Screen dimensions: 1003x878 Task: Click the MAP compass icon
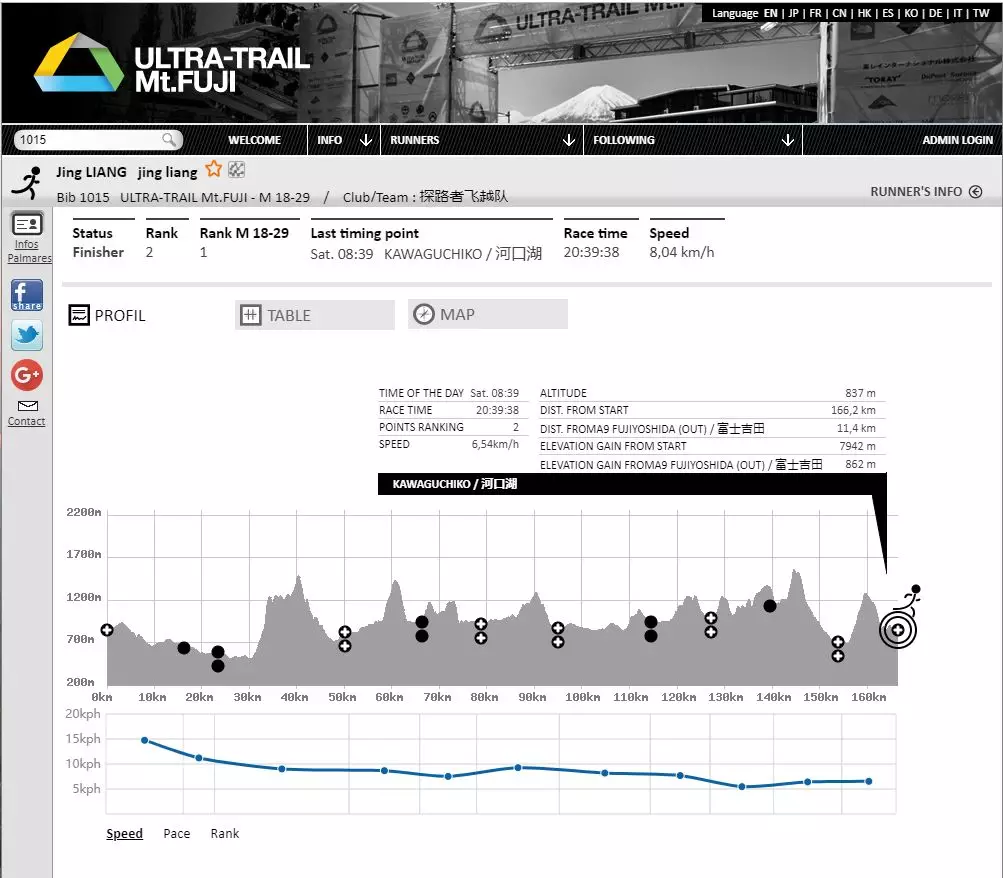(423, 314)
